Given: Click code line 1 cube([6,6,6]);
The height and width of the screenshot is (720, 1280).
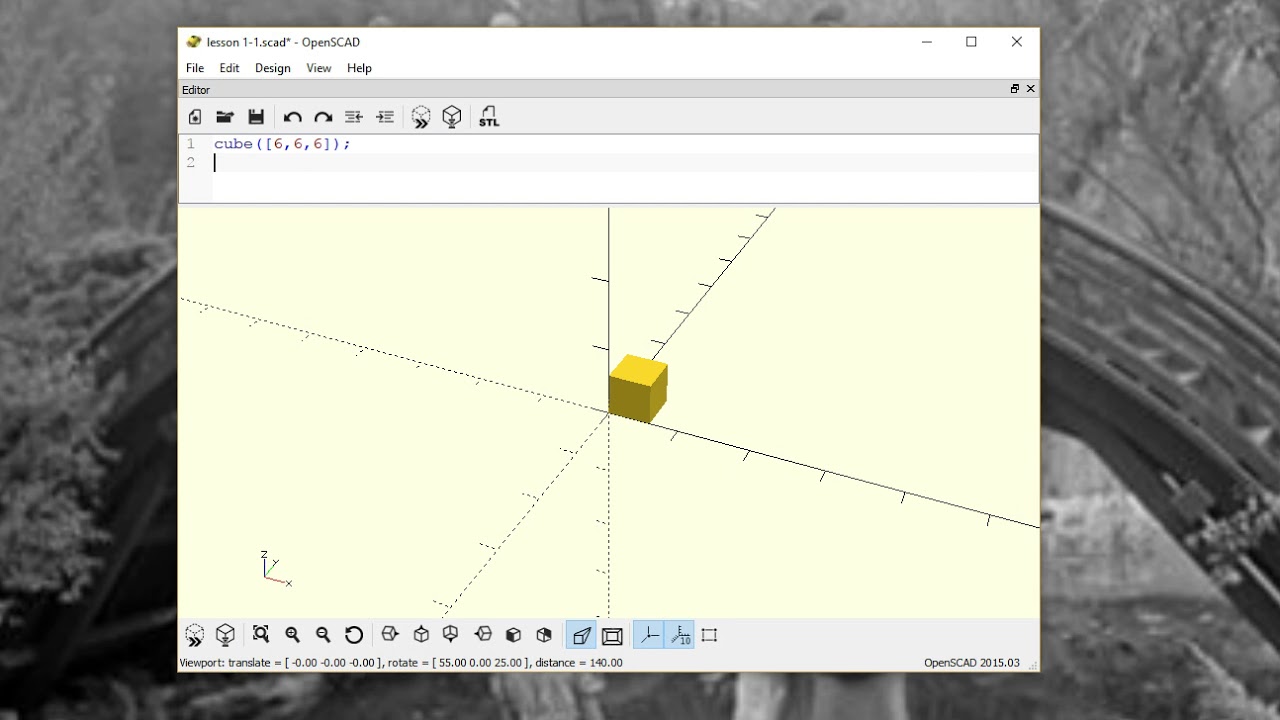Looking at the screenshot, I should click(x=282, y=144).
